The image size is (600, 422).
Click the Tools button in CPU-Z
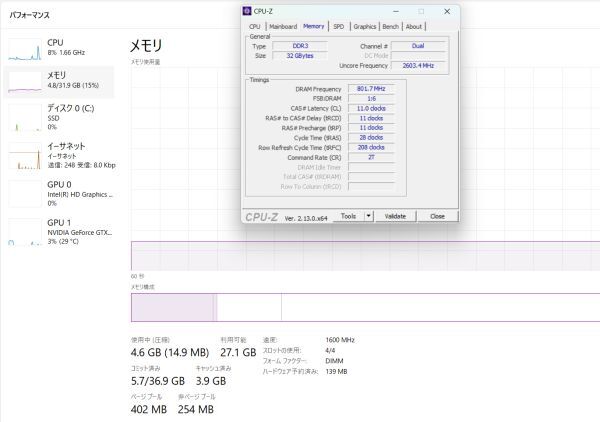[x=348, y=216]
